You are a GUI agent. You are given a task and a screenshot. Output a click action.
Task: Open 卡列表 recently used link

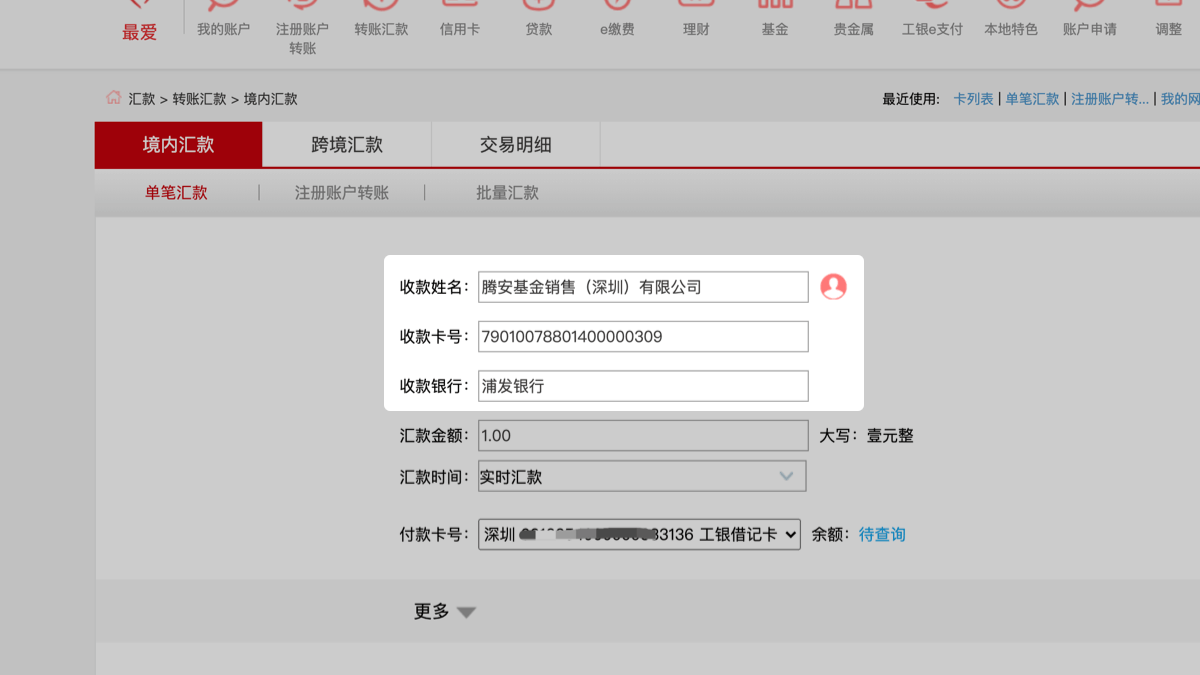[x=973, y=99]
